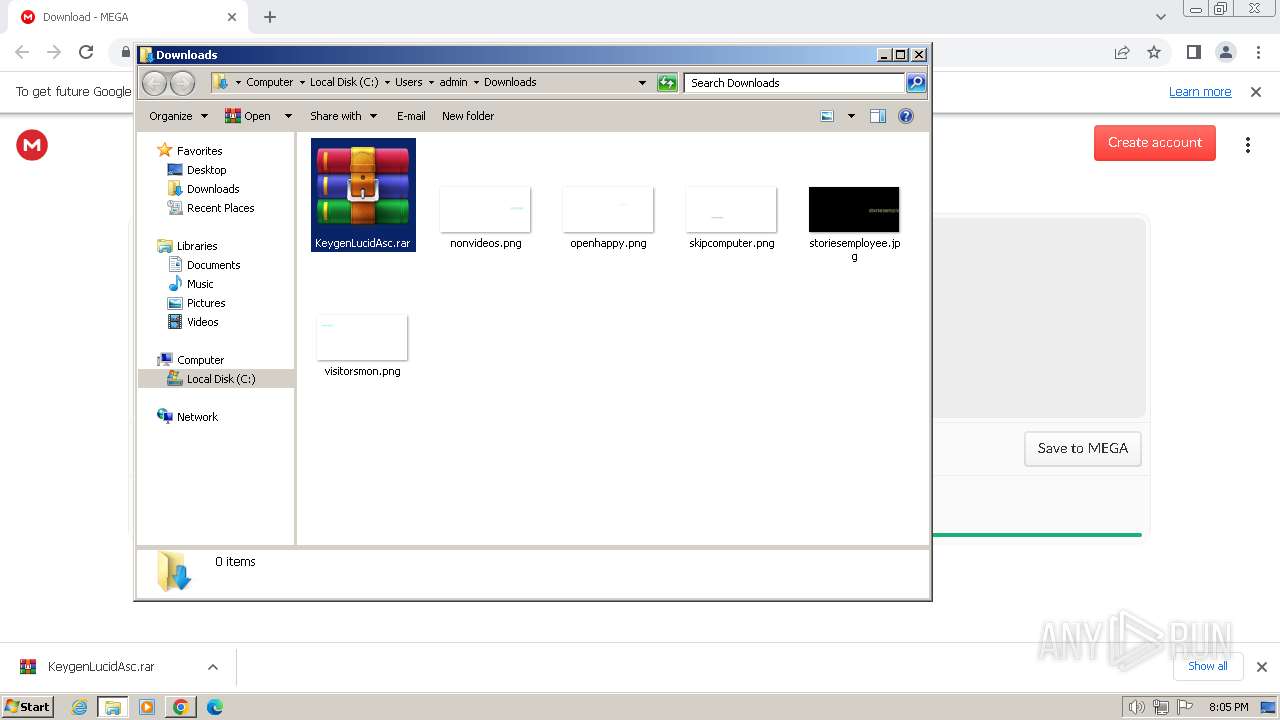Open the Music library
1280x720 pixels.
pyautogui.click(x=200, y=284)
